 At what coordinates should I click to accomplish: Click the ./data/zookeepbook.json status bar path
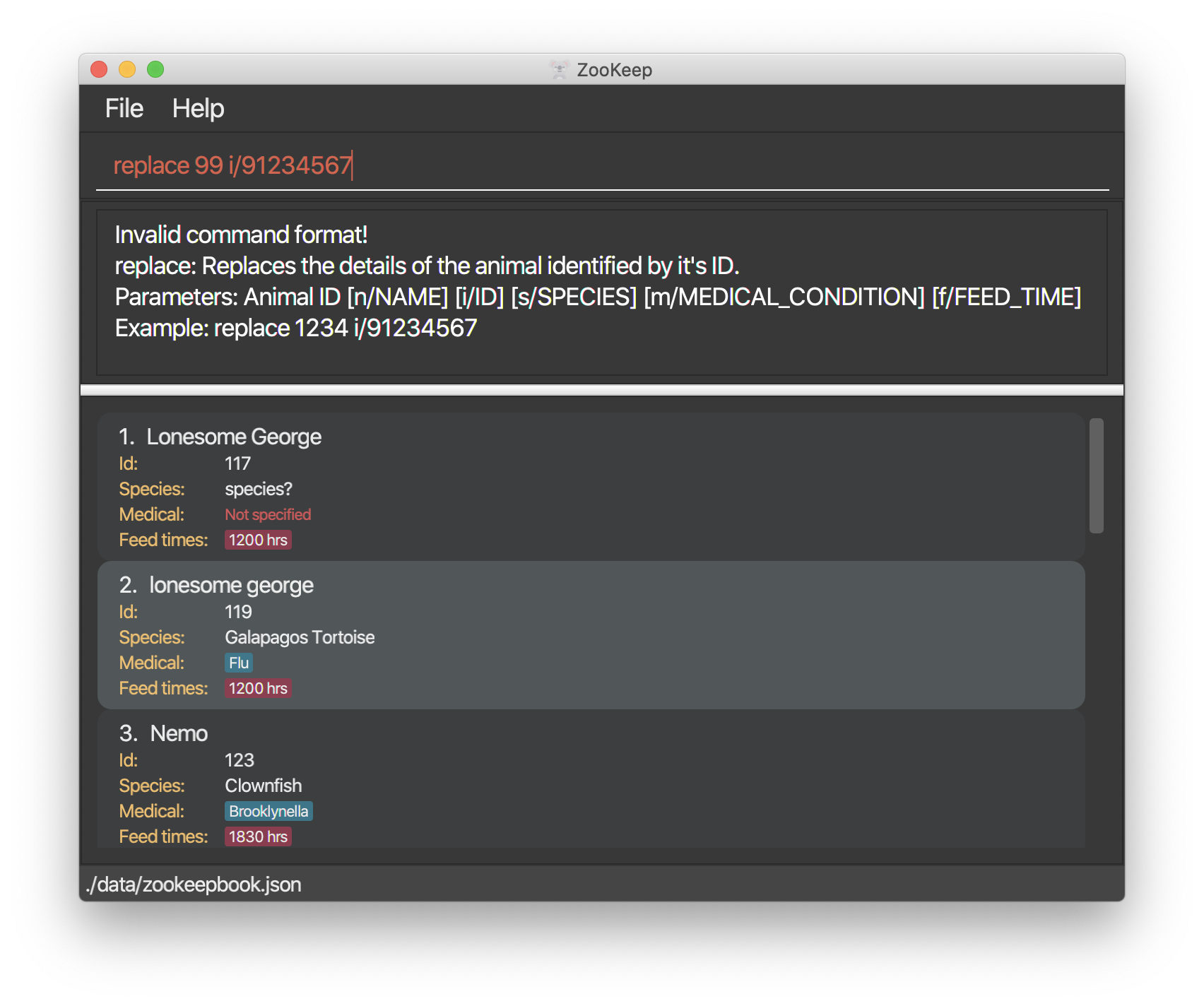194,884
